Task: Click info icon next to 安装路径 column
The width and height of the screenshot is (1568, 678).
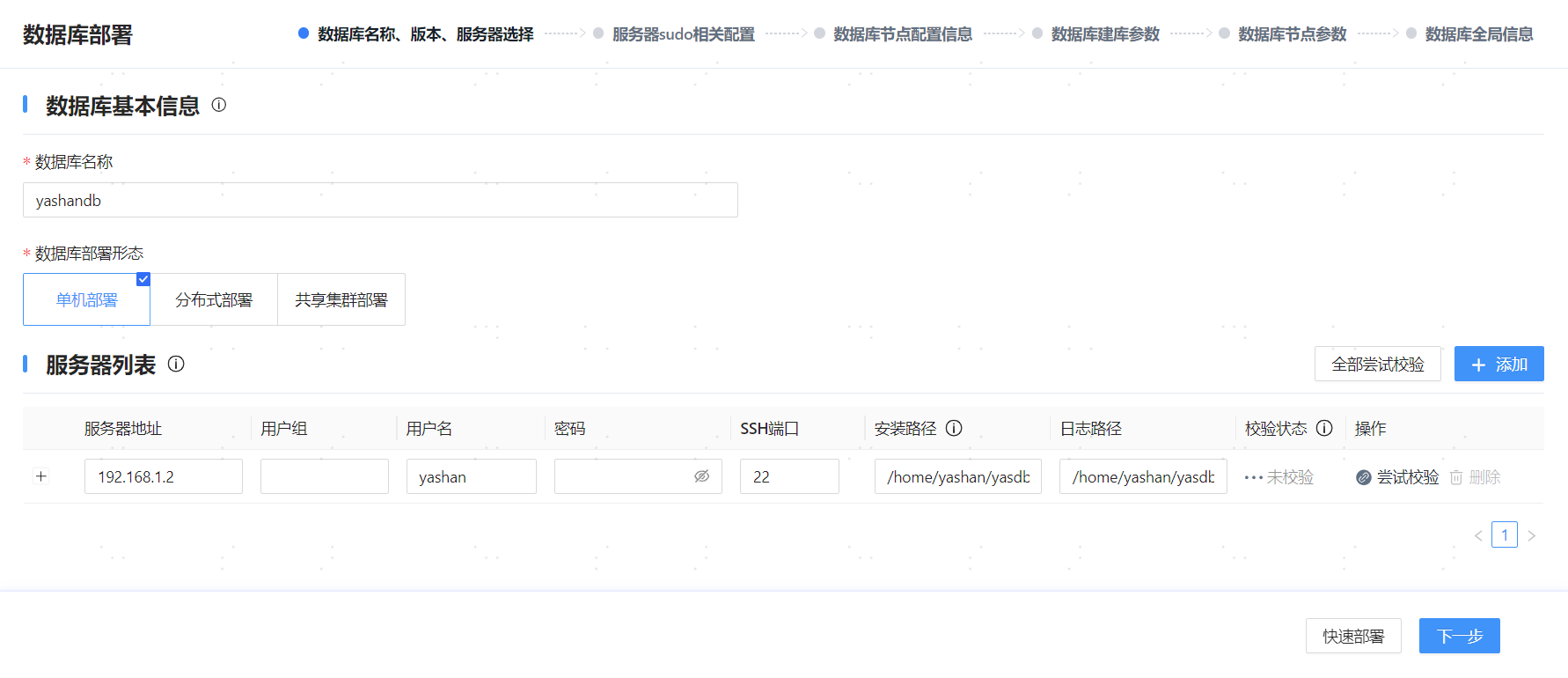Action: (954, 428)
